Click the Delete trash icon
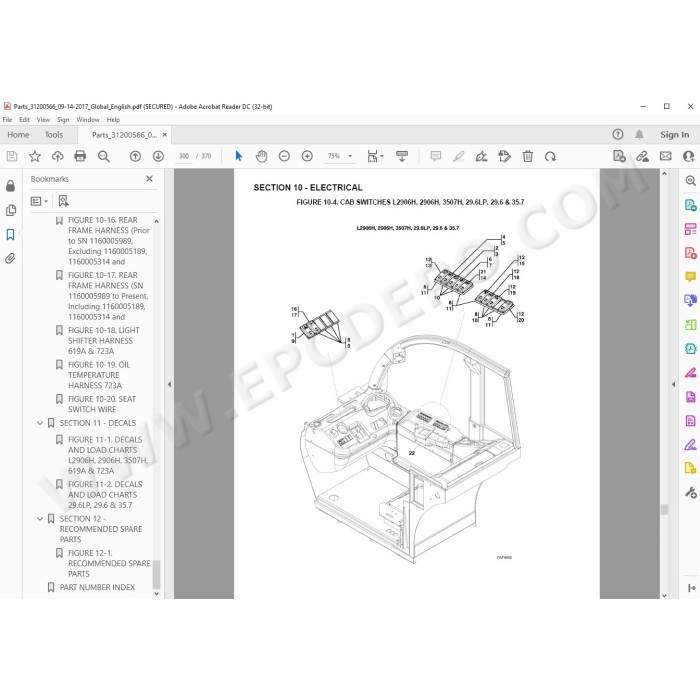This screenshot has width=700, height=700. click(x=528, y=156)
